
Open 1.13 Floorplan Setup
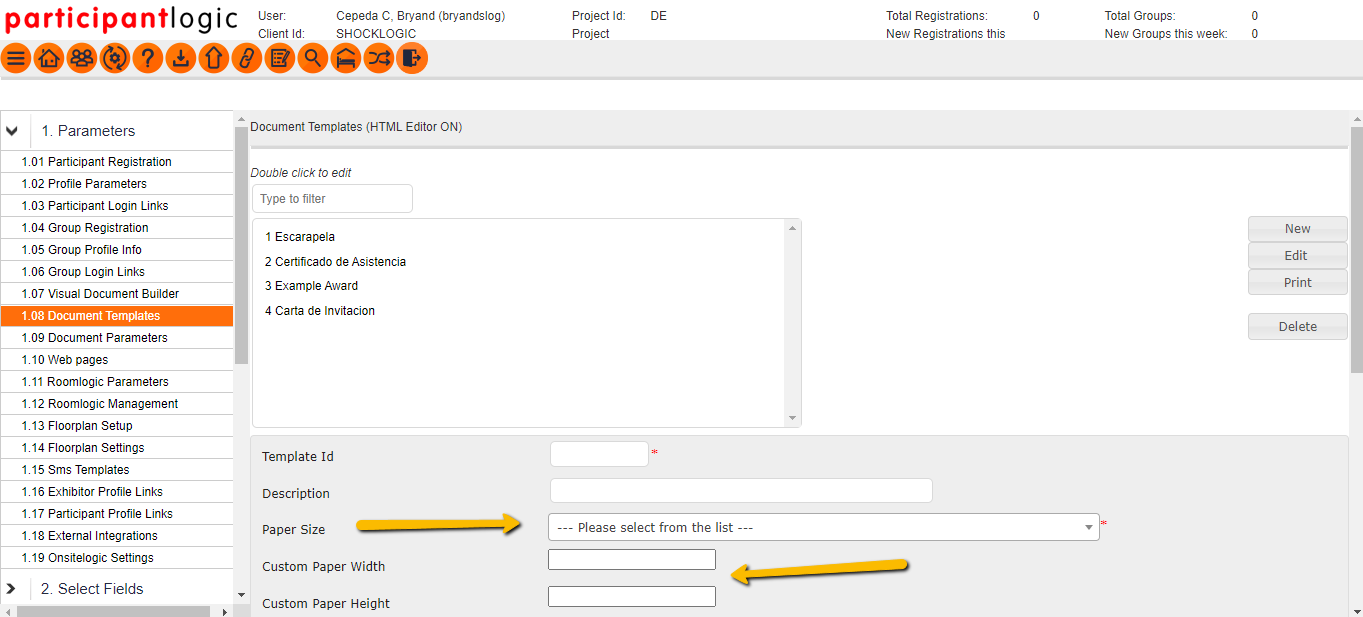(x=117, y=426)
